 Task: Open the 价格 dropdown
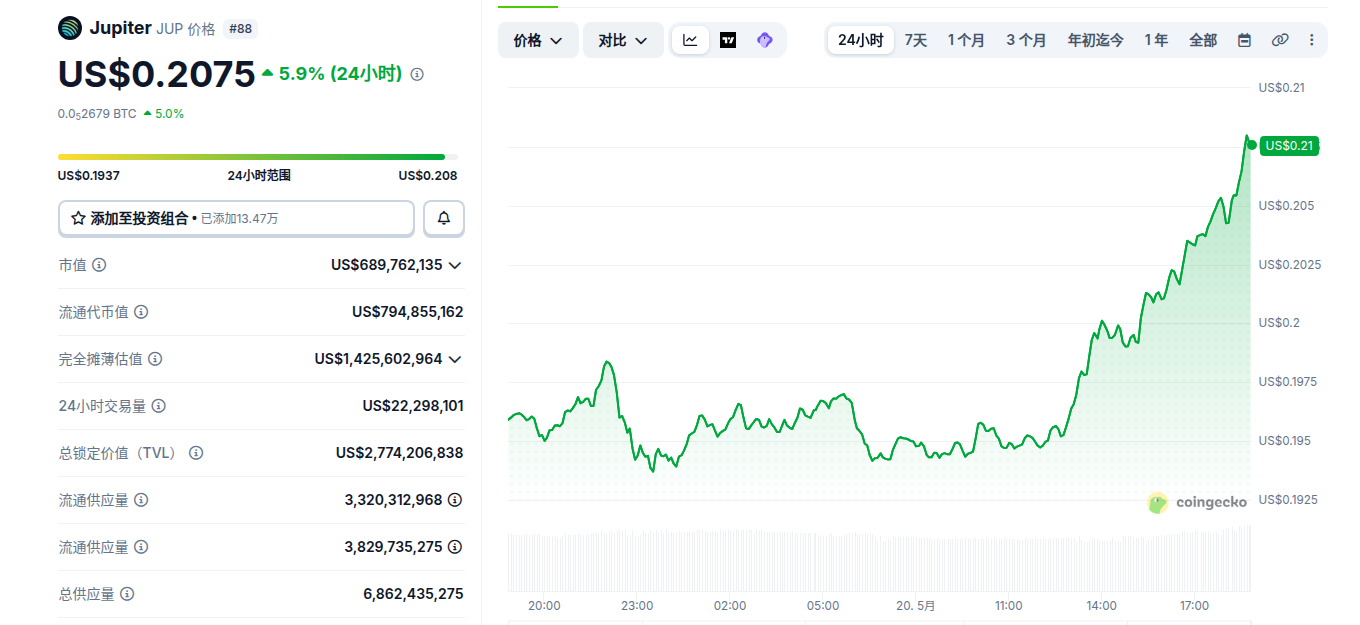(x=538, y=40)
